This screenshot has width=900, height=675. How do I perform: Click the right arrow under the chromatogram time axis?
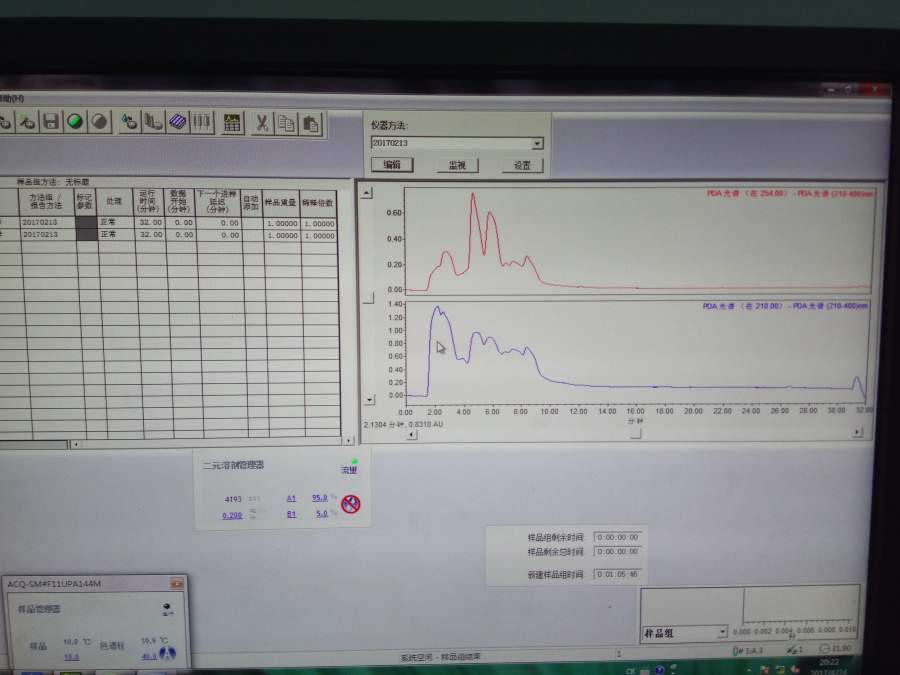(x=858, y=432)
